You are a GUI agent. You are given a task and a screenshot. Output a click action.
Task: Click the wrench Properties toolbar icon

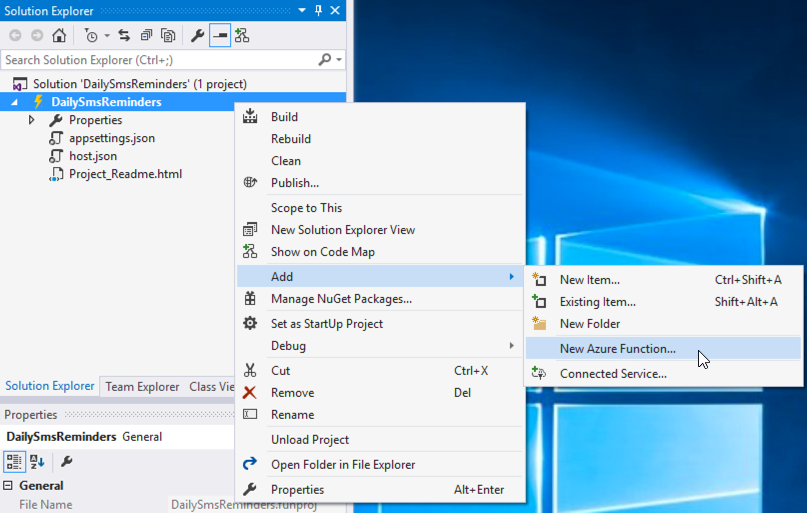(198, 36)
